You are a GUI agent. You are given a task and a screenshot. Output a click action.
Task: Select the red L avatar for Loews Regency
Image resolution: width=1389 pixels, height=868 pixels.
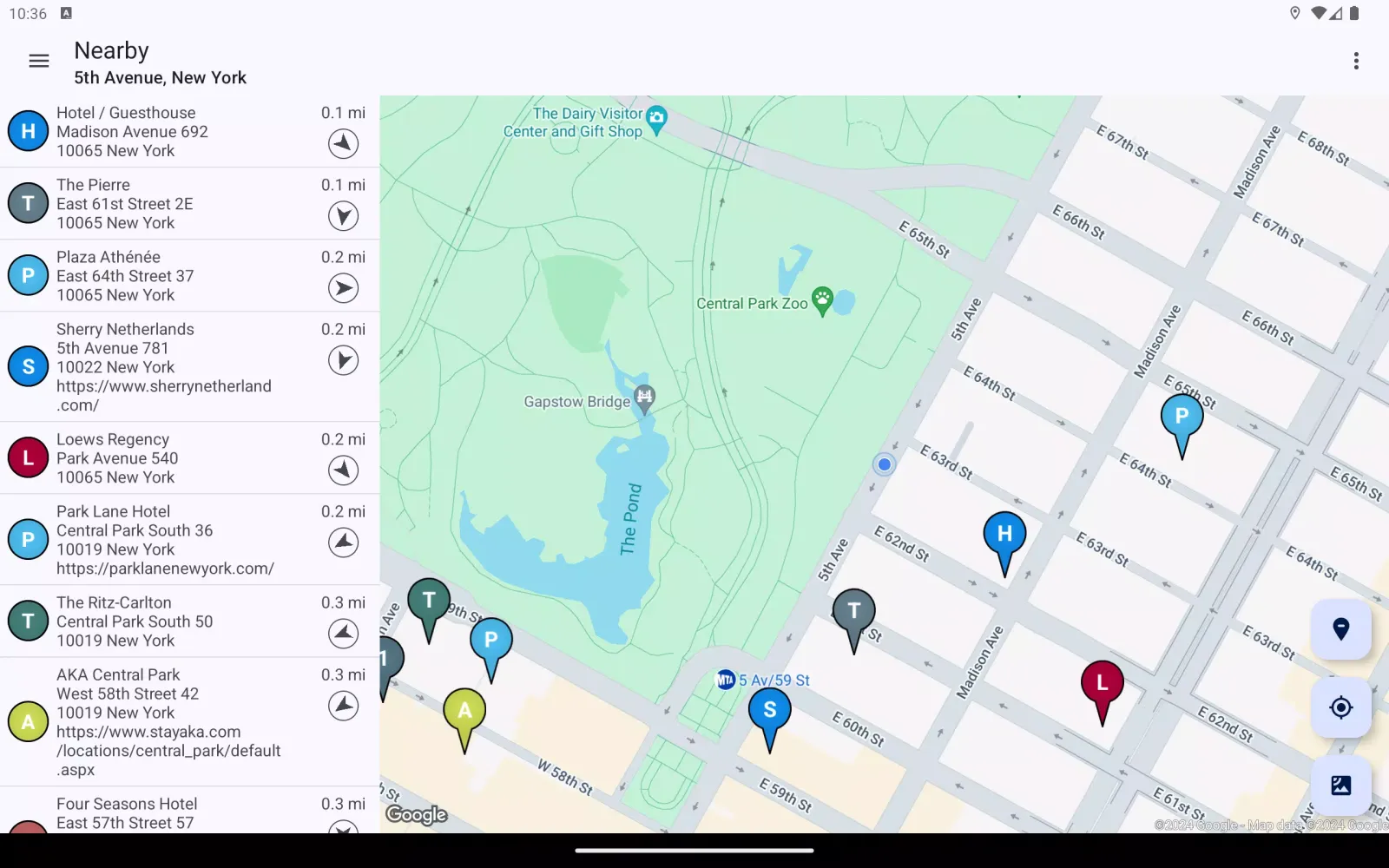28,457
